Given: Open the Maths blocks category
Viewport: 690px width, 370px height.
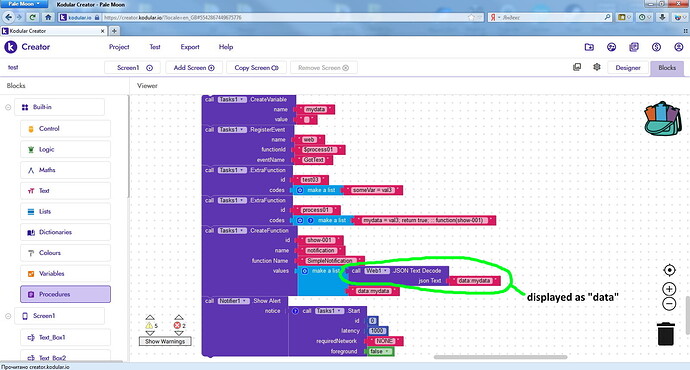Looking at the screenshot, I should (65, 170).
